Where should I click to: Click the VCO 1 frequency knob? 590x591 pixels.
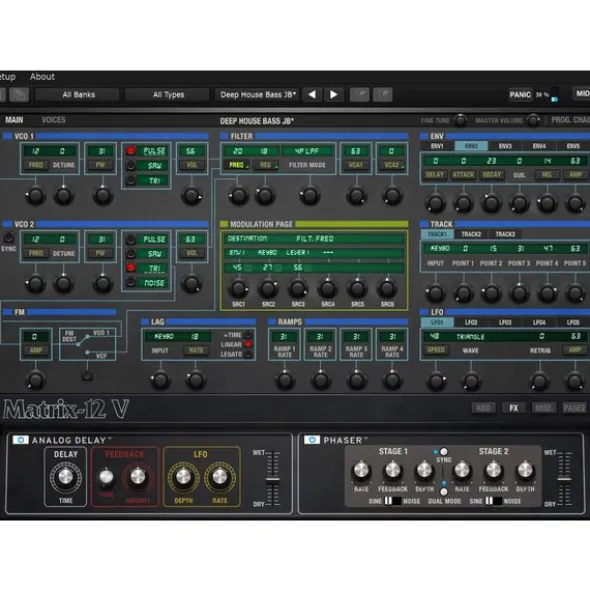35,196
